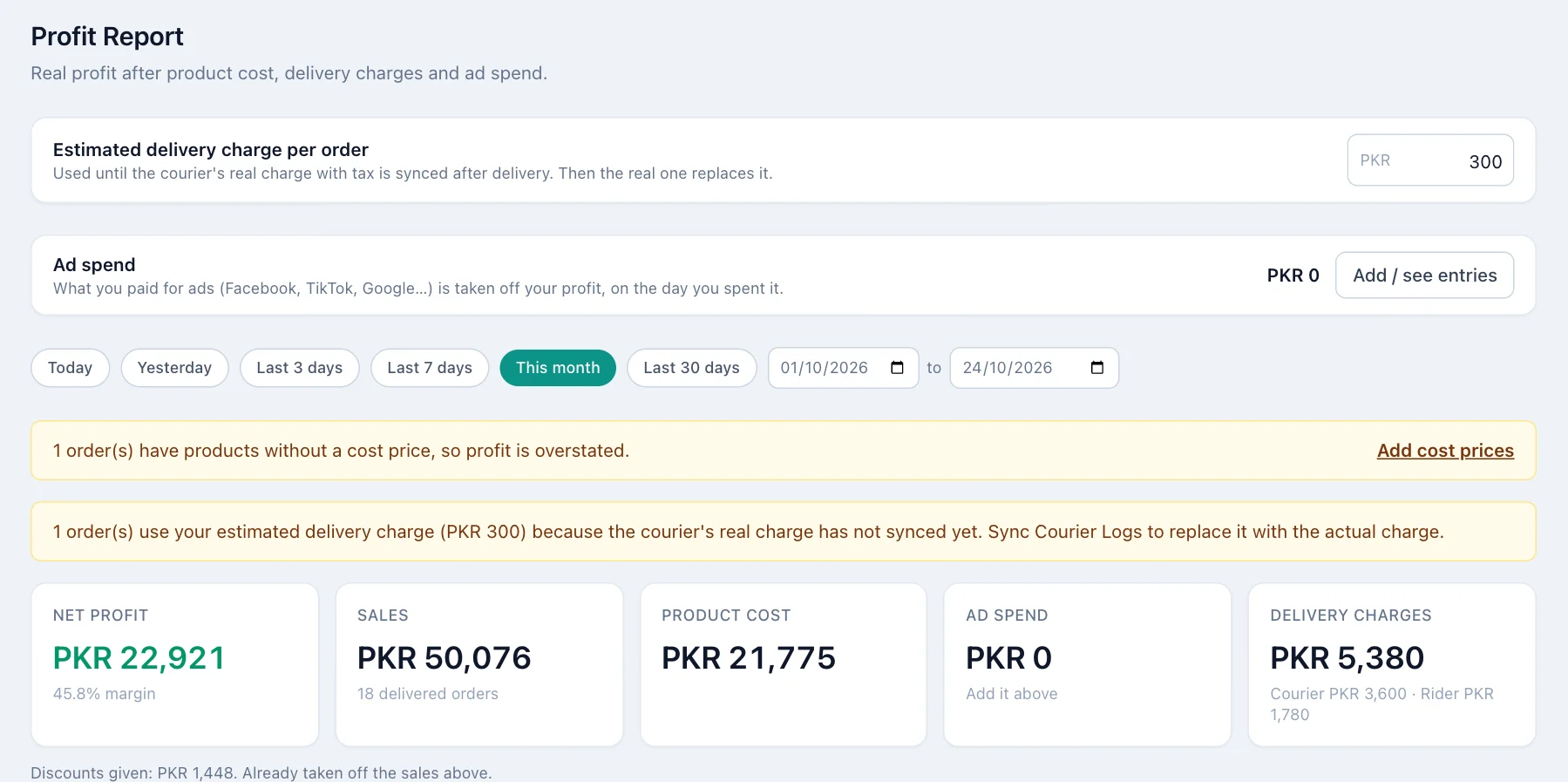Click the DELIVERY CHARGES card label
The width and height of the screenshot is (1568, 782).
[1351, 615]
